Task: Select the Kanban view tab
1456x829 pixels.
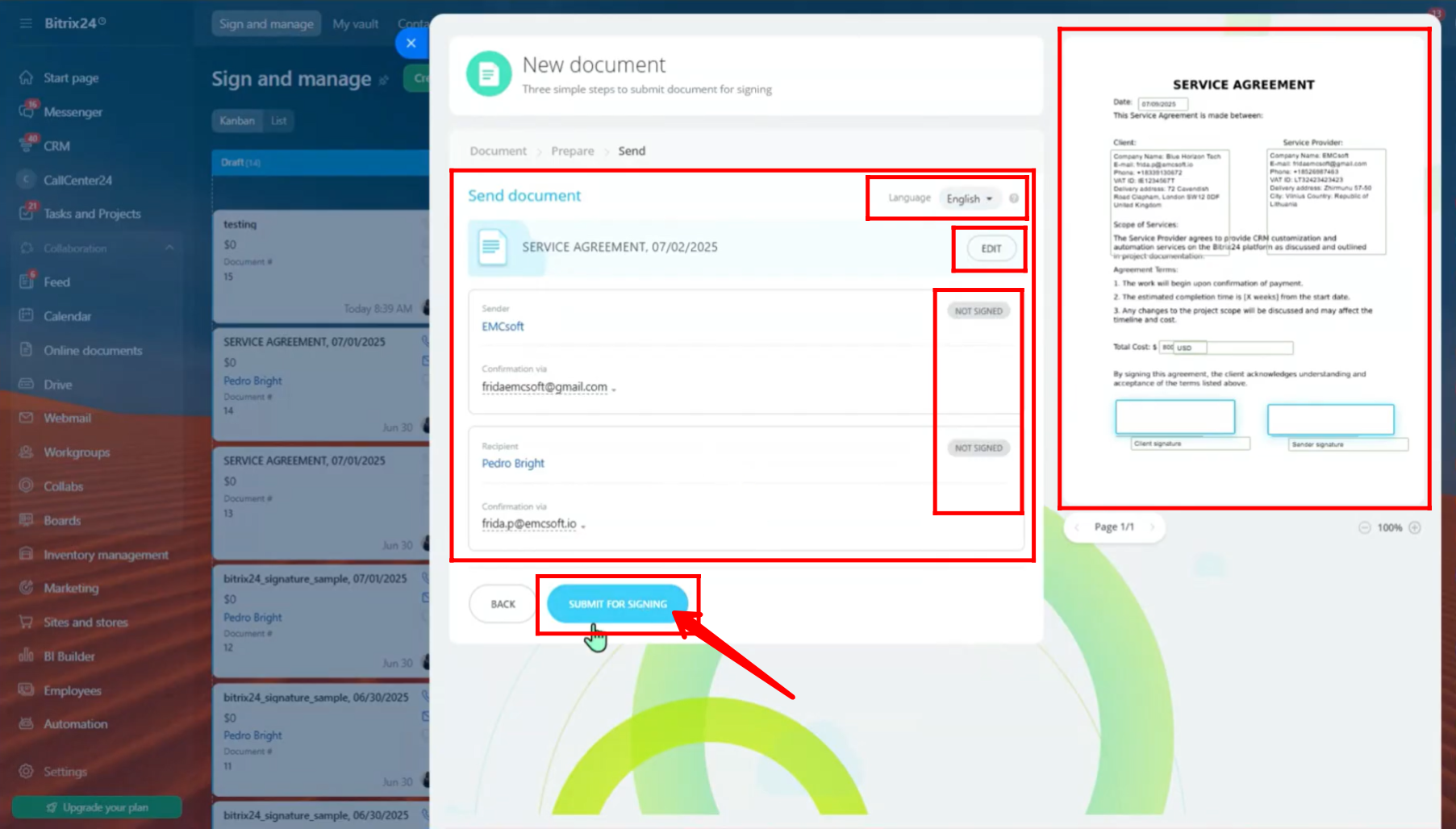Action: (237, 121)
